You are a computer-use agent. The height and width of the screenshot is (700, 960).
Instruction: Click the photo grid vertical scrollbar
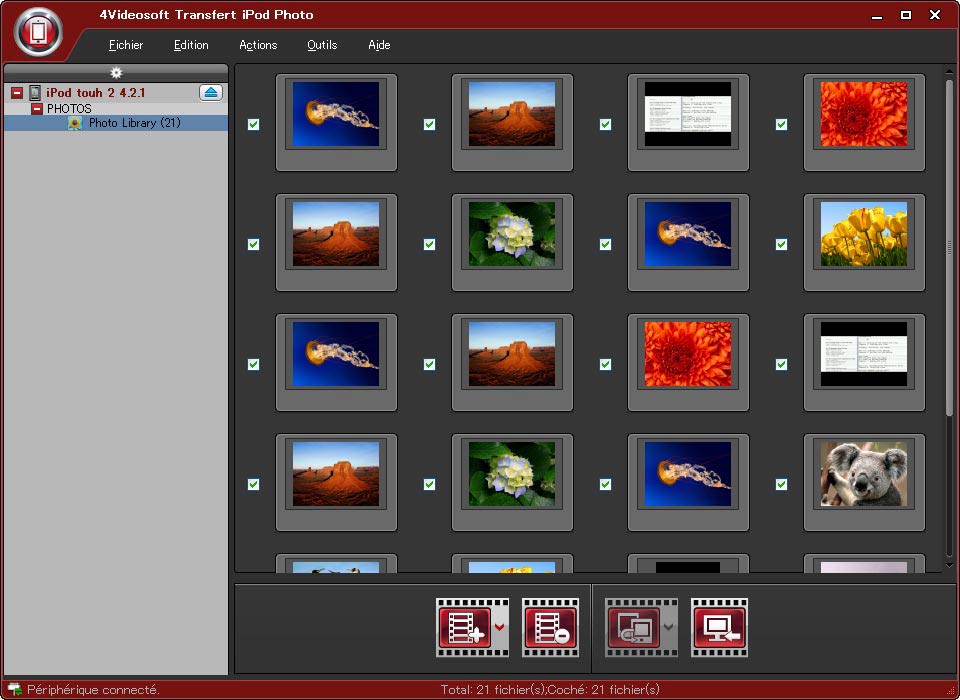[949, 246]
